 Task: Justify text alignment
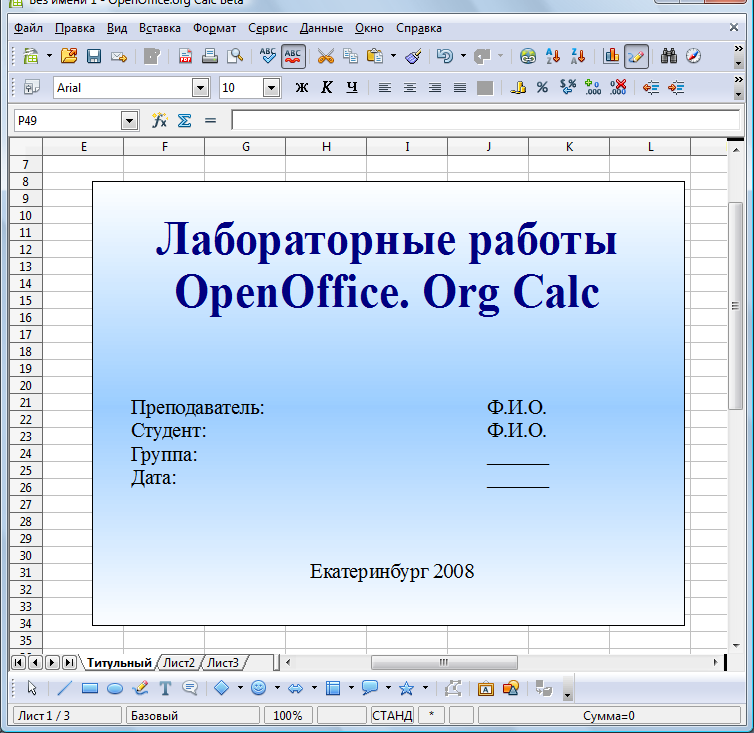[x=460, y=88]
